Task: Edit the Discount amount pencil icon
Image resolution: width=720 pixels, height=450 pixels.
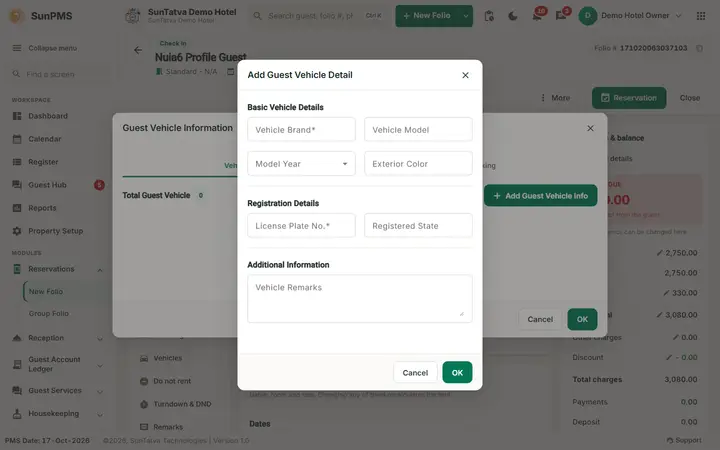Action: (x=669, y=357)
